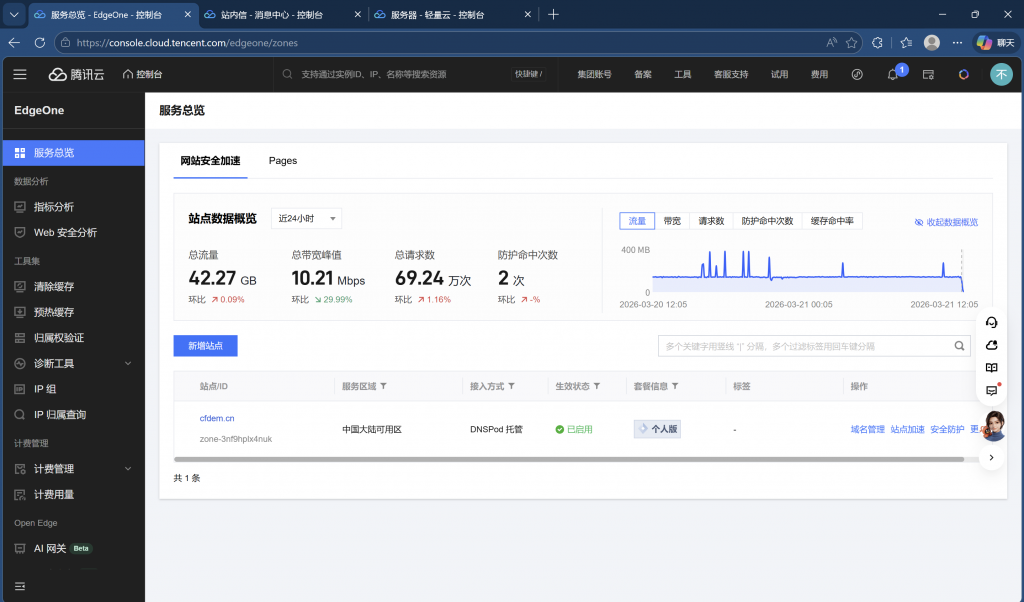Image resolution: width=1024 pixels, height=602 pixels.
Task: Switch to the Pages tab
Action: click(283, 161)
